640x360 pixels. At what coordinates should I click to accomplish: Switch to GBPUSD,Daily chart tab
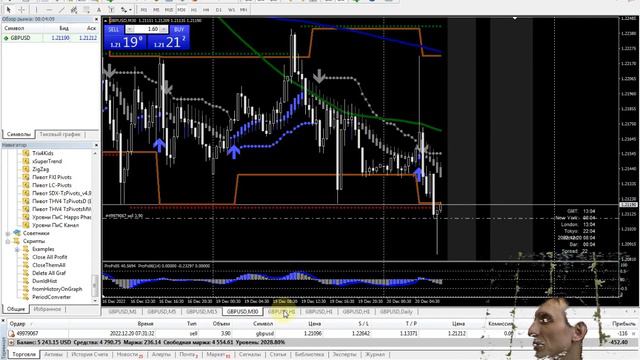(x=396, y=311)
